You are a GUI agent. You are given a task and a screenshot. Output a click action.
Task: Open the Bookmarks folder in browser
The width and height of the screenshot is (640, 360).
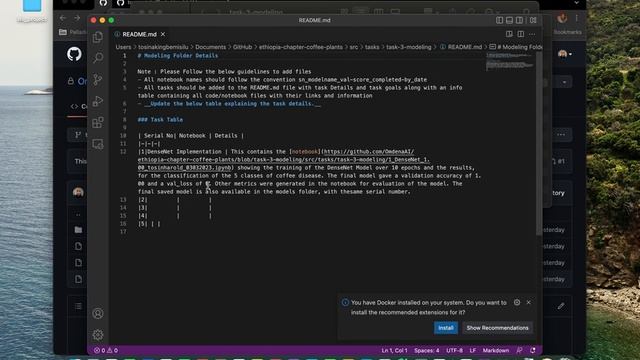coord(567,32)
